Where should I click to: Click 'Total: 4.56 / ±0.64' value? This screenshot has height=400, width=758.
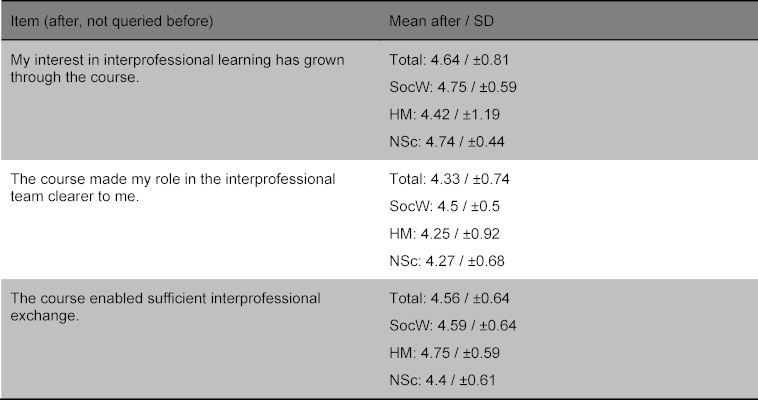point(450,298)
